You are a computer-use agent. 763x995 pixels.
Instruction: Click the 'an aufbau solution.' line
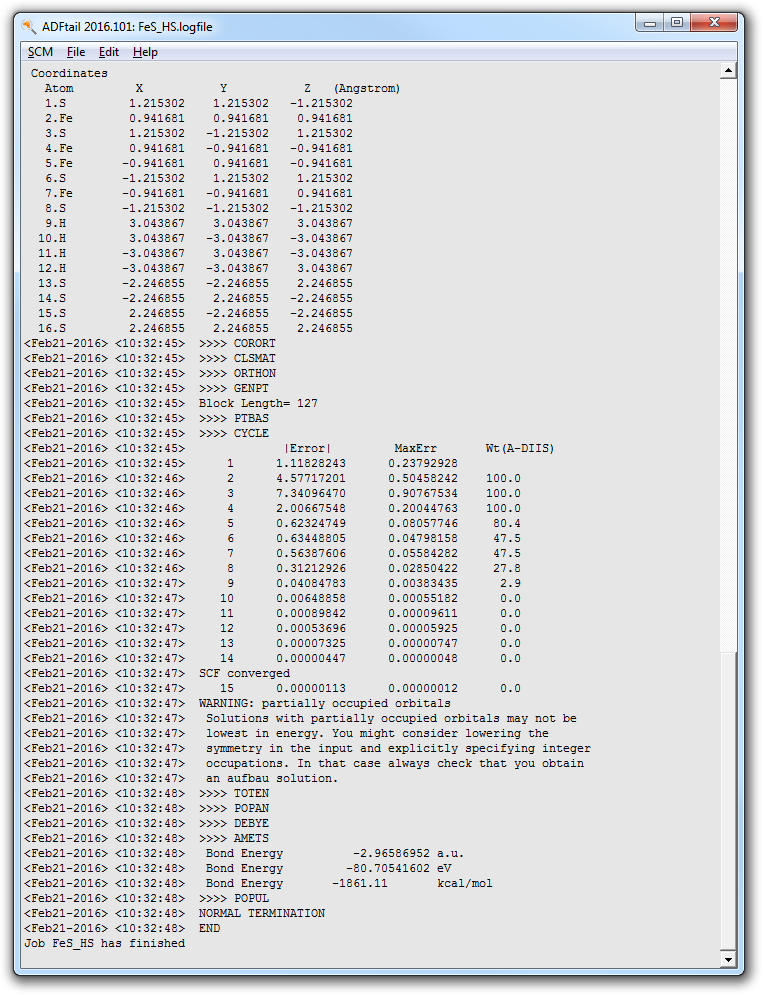click(x=272, y=779)
